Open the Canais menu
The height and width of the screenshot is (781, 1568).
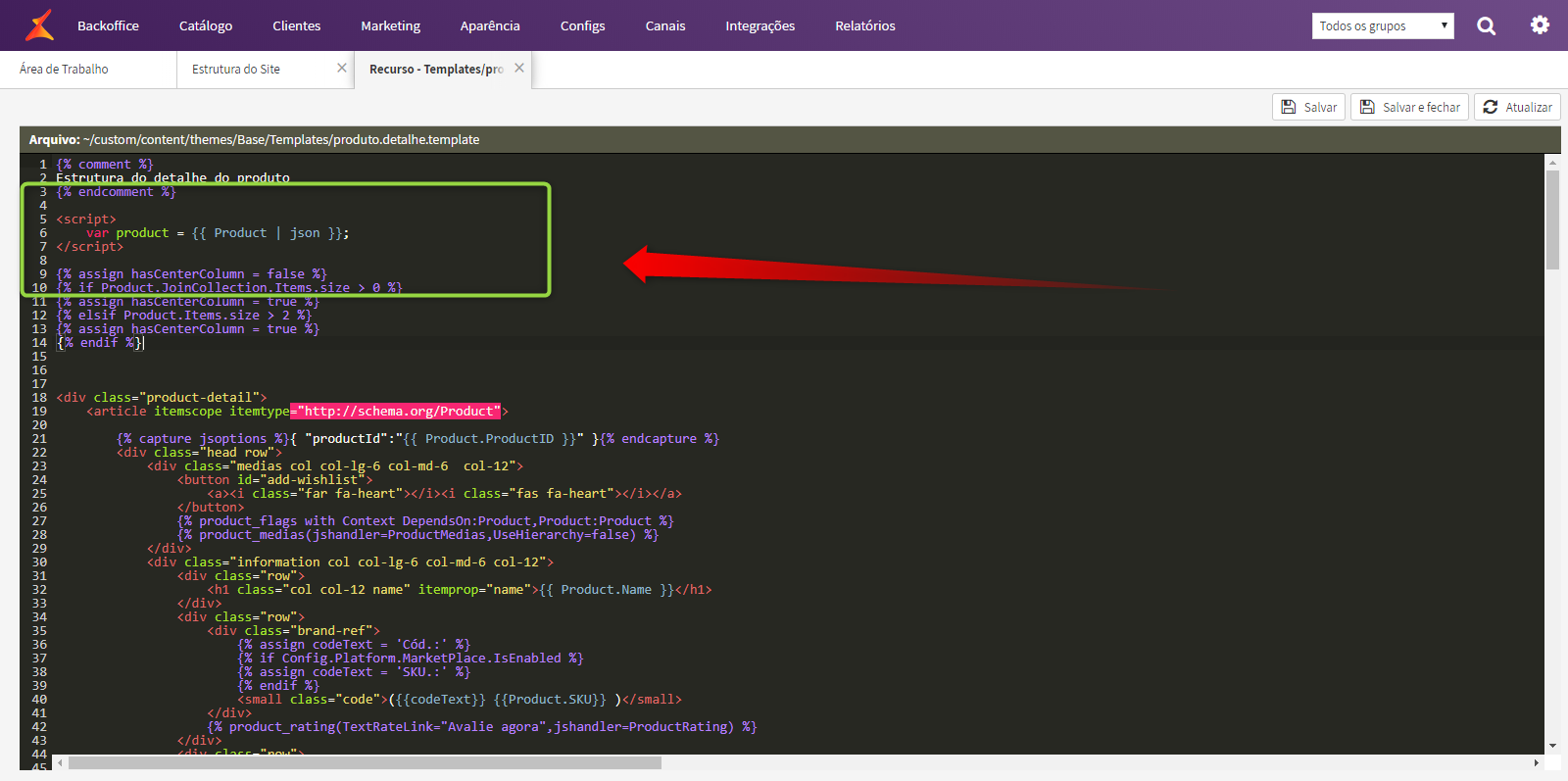tap(665, 25)
